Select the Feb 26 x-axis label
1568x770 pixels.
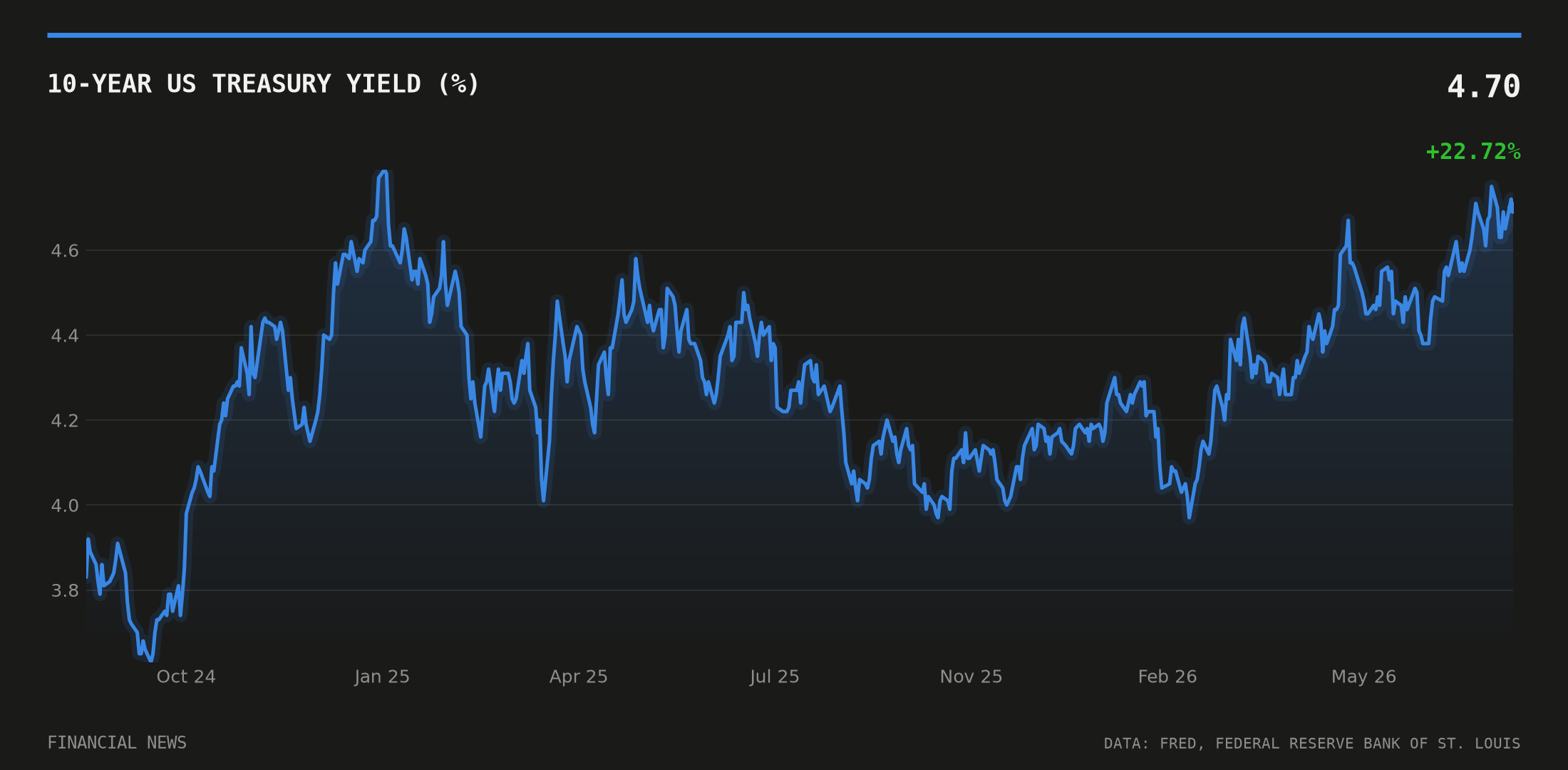tap(1167, 677)
